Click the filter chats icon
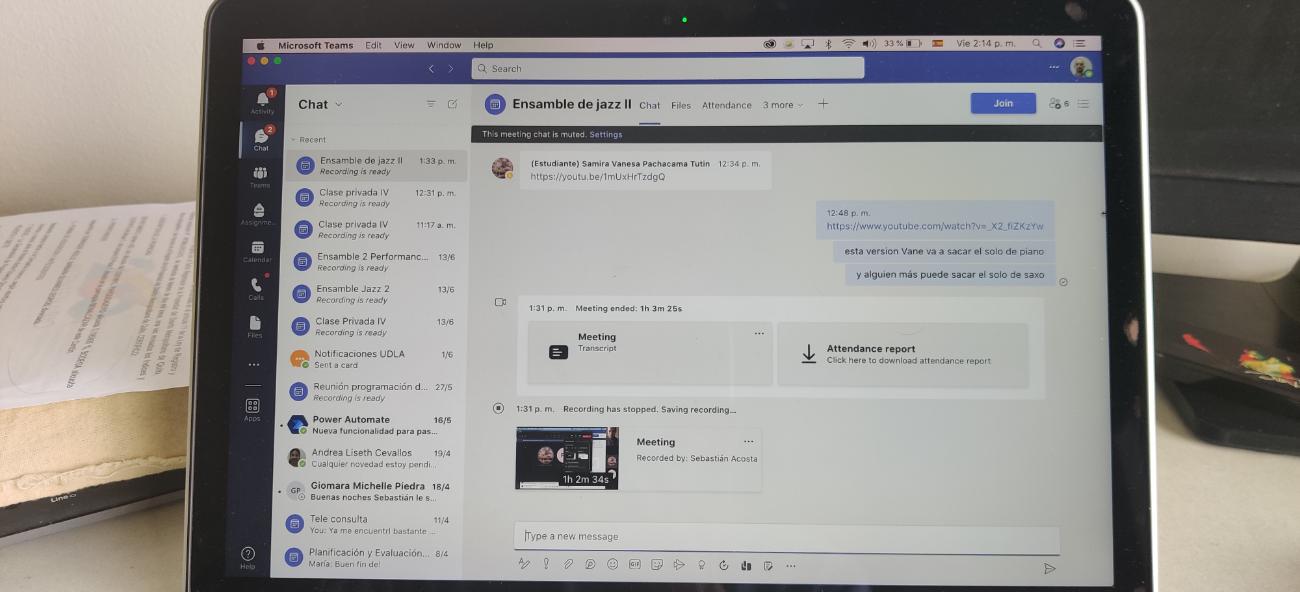This screenshot has width=1300, height=592. point(431,104)
